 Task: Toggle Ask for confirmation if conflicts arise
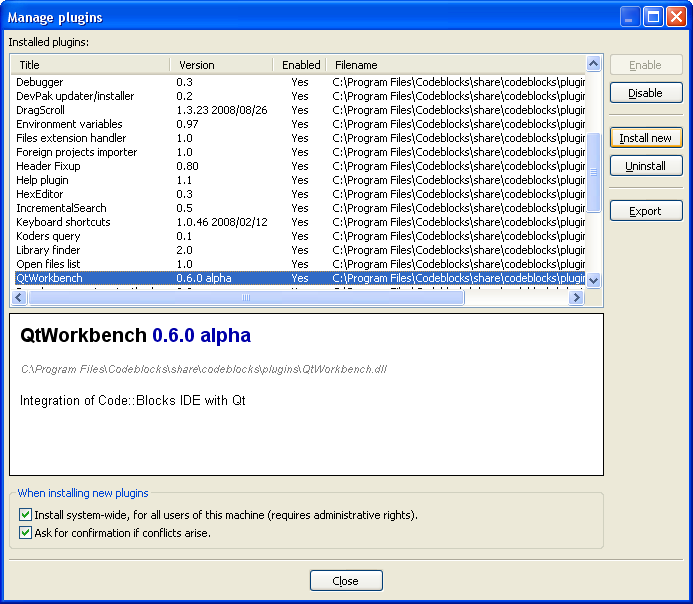pyautogui.click(x=26, y=533)
